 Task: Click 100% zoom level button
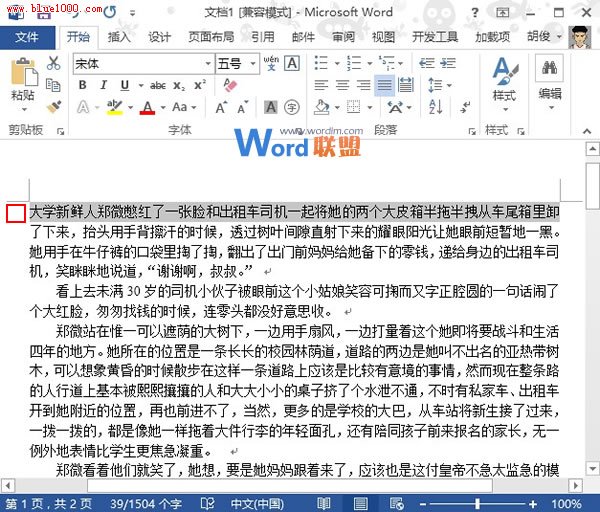coord(566,504)
